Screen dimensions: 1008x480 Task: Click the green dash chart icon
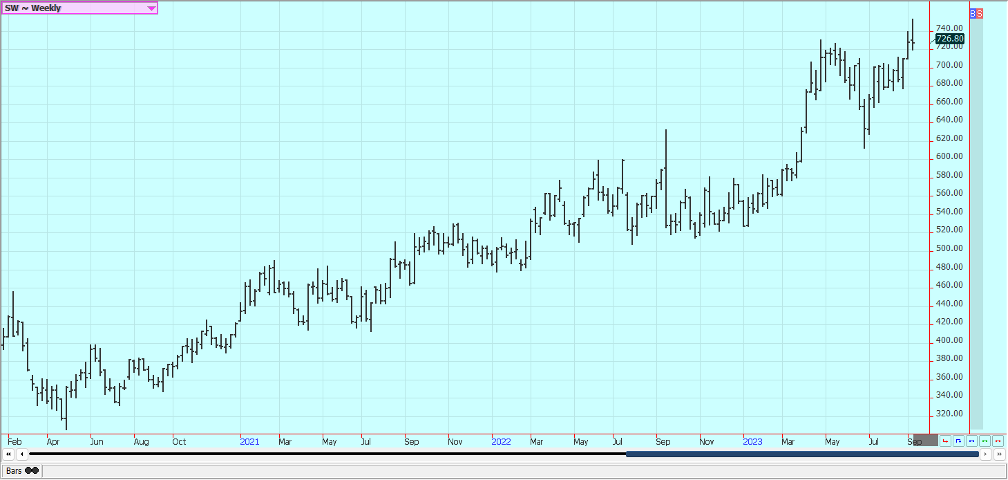pos(984,440)
